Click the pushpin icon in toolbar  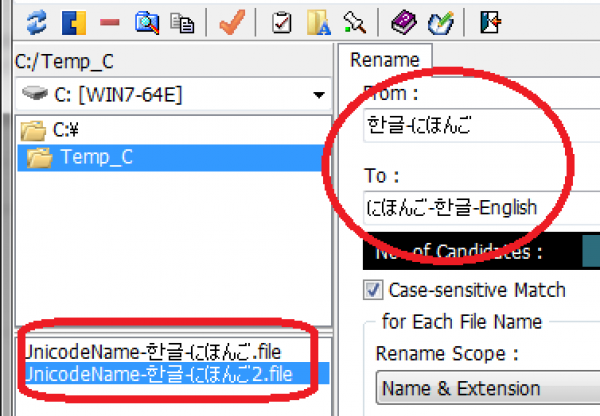[x=355, y=22]
